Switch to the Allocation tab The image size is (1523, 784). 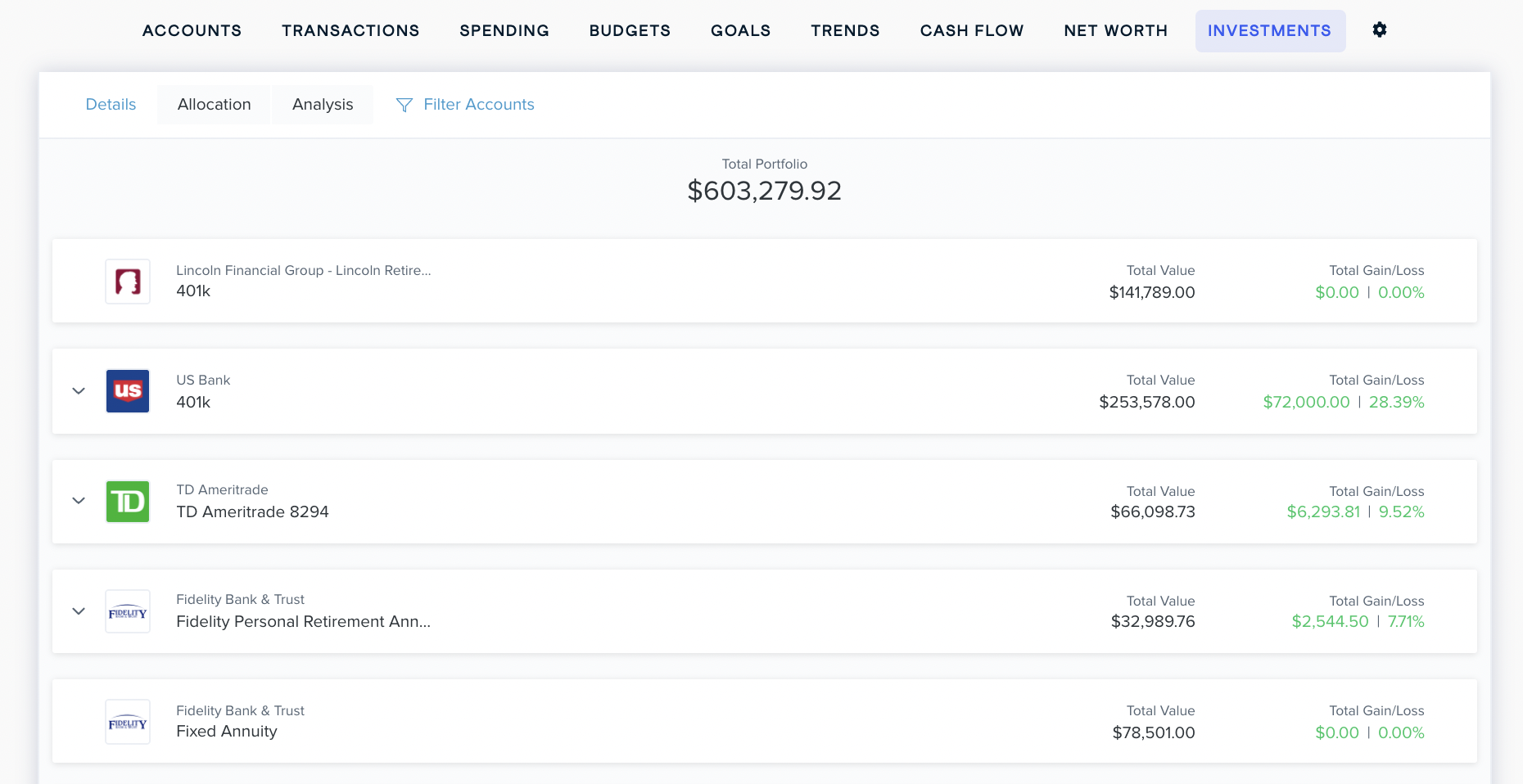coord(214,105)
